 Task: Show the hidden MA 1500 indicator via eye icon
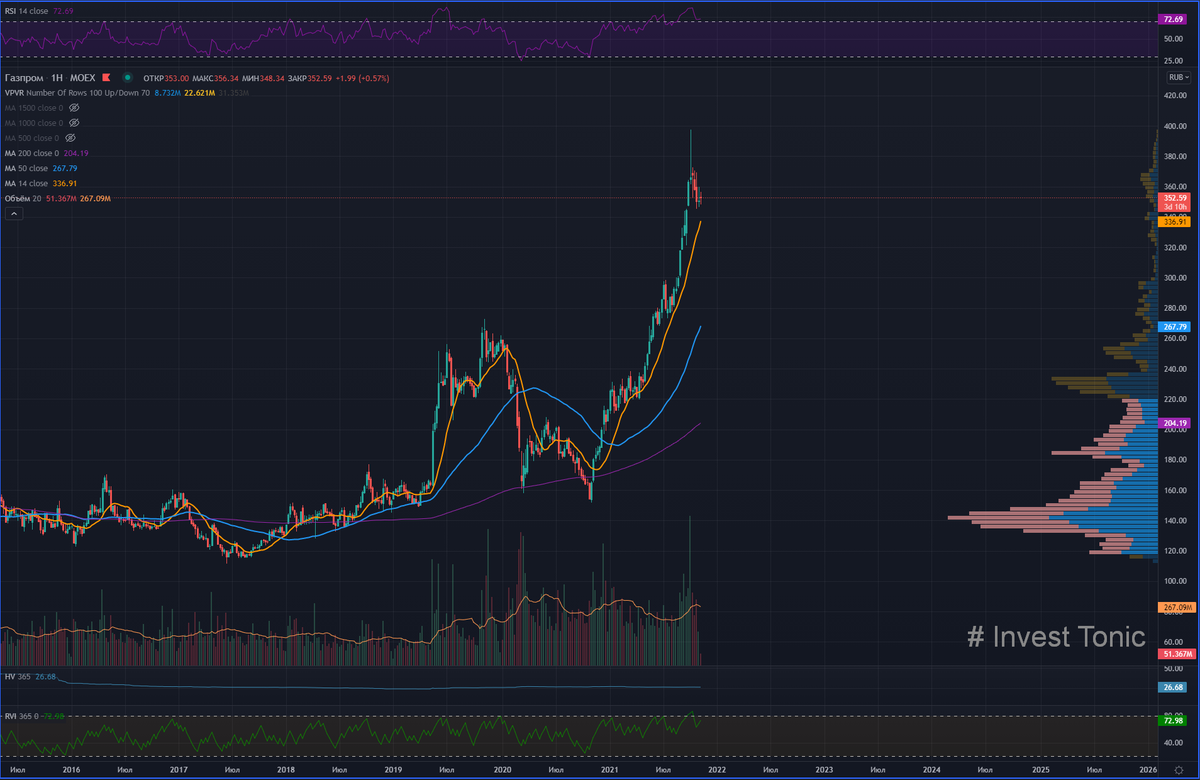(x=74, y=108)
